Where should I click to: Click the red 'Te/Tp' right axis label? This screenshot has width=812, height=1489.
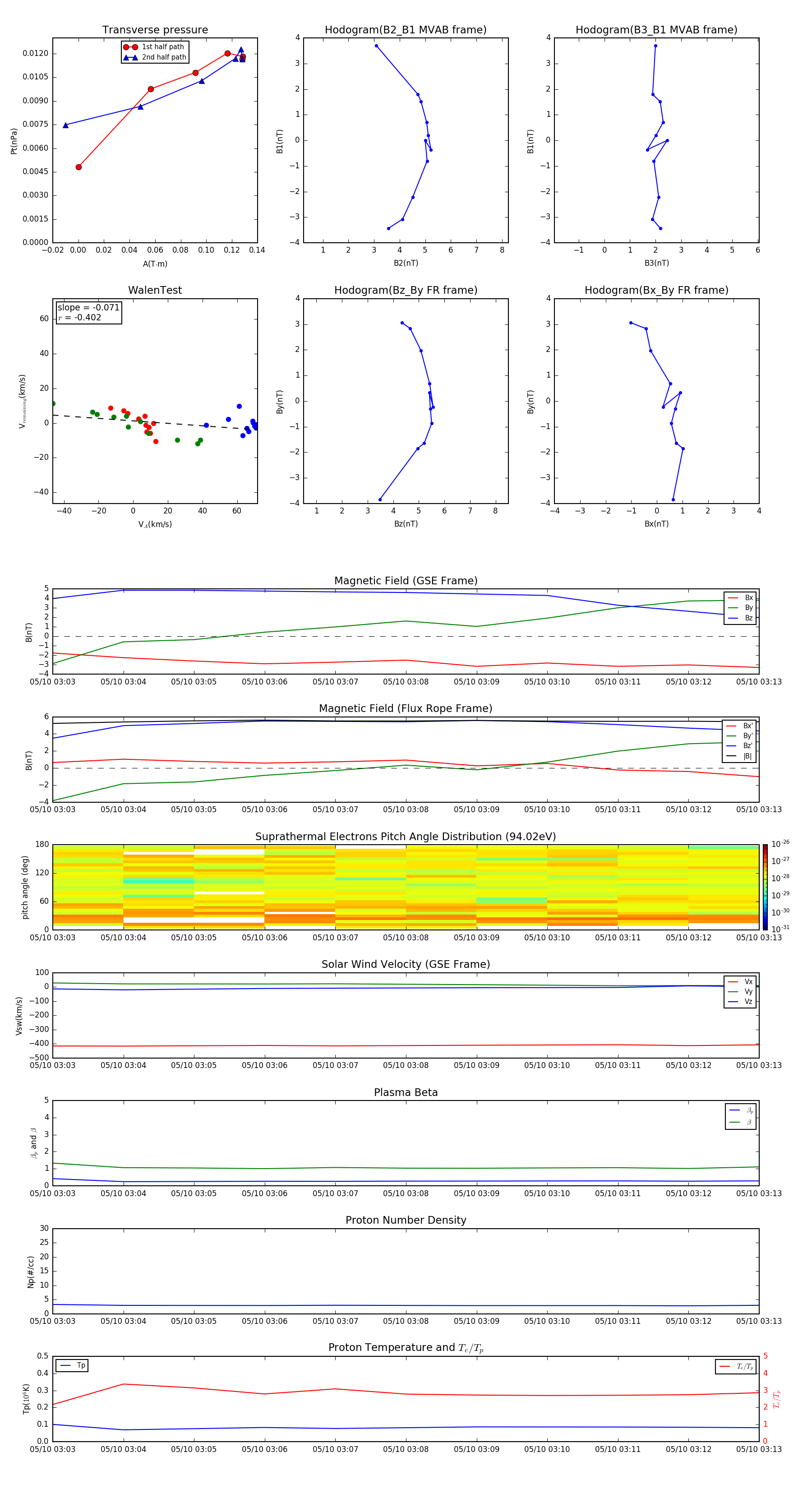tap(776, 1399)
